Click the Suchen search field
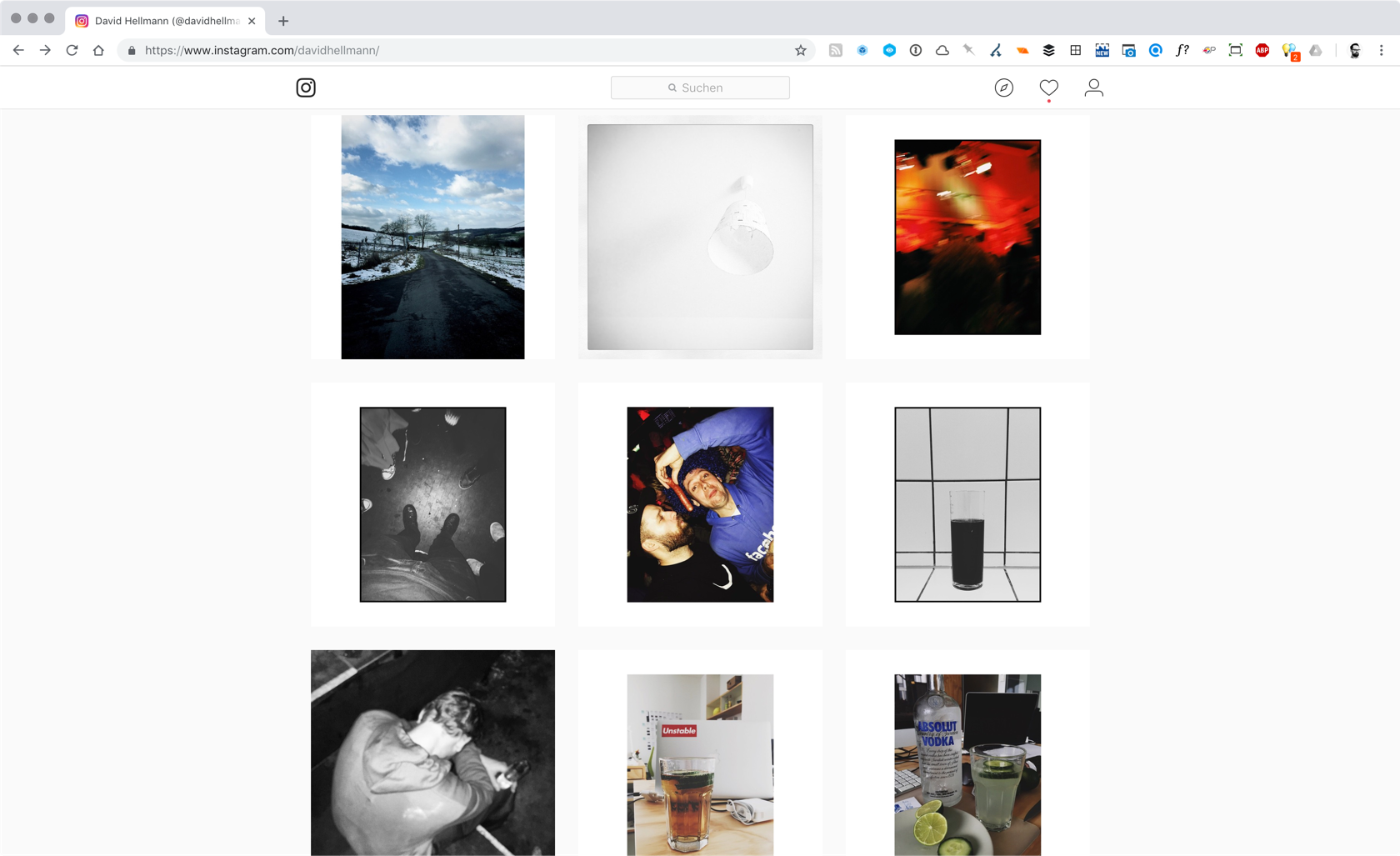1400x856 pixels. pyautogui.click(x=700, y=88)
